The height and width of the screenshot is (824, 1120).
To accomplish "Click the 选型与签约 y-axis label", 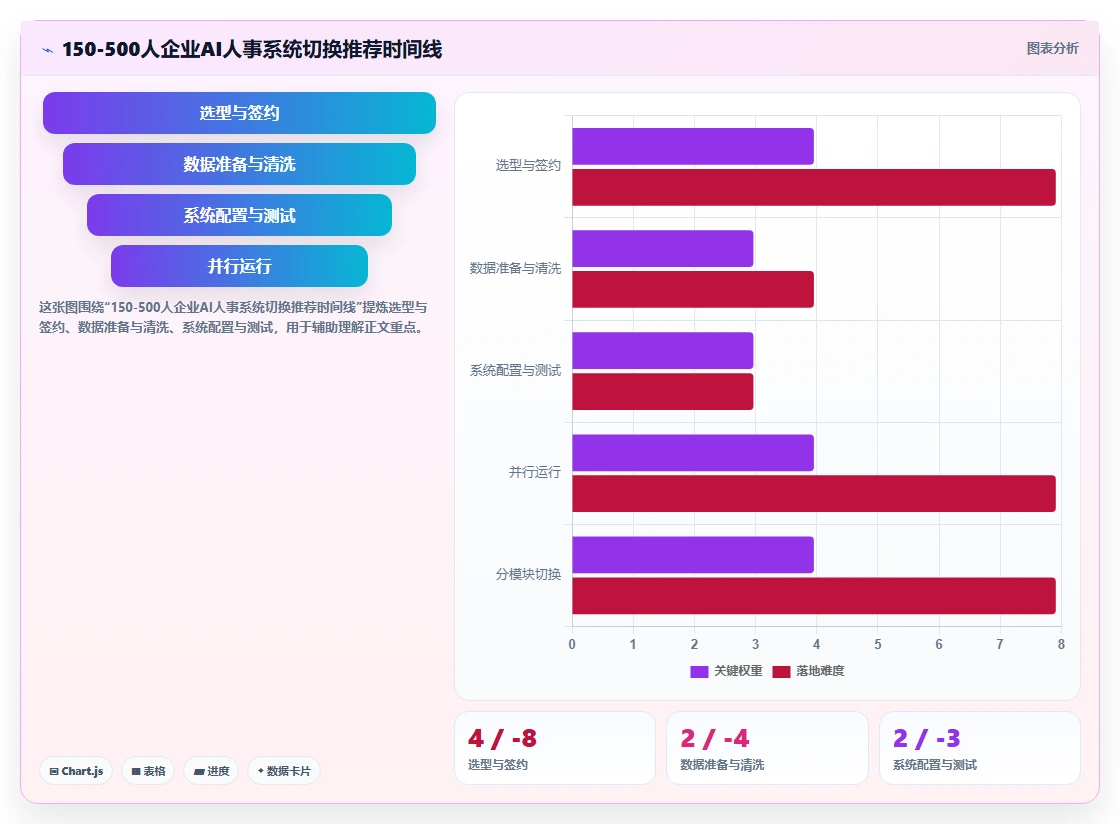I will click(x=529, y=166).
